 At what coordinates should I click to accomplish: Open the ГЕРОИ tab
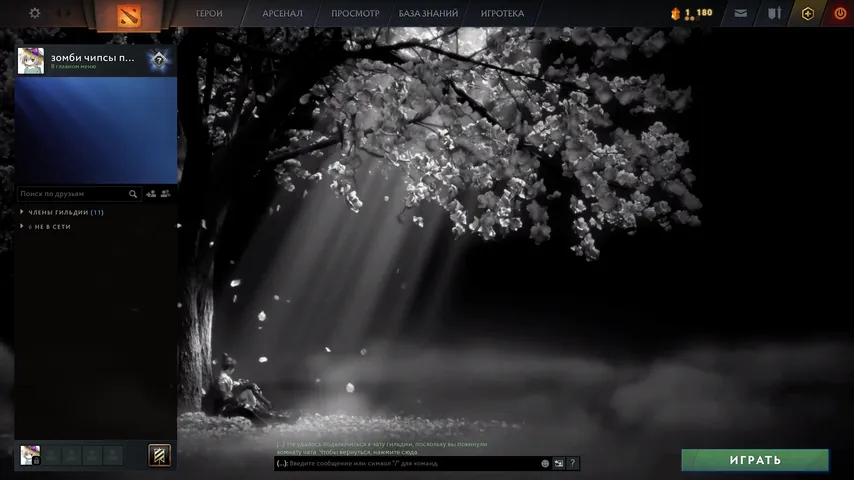click(209, 14)
